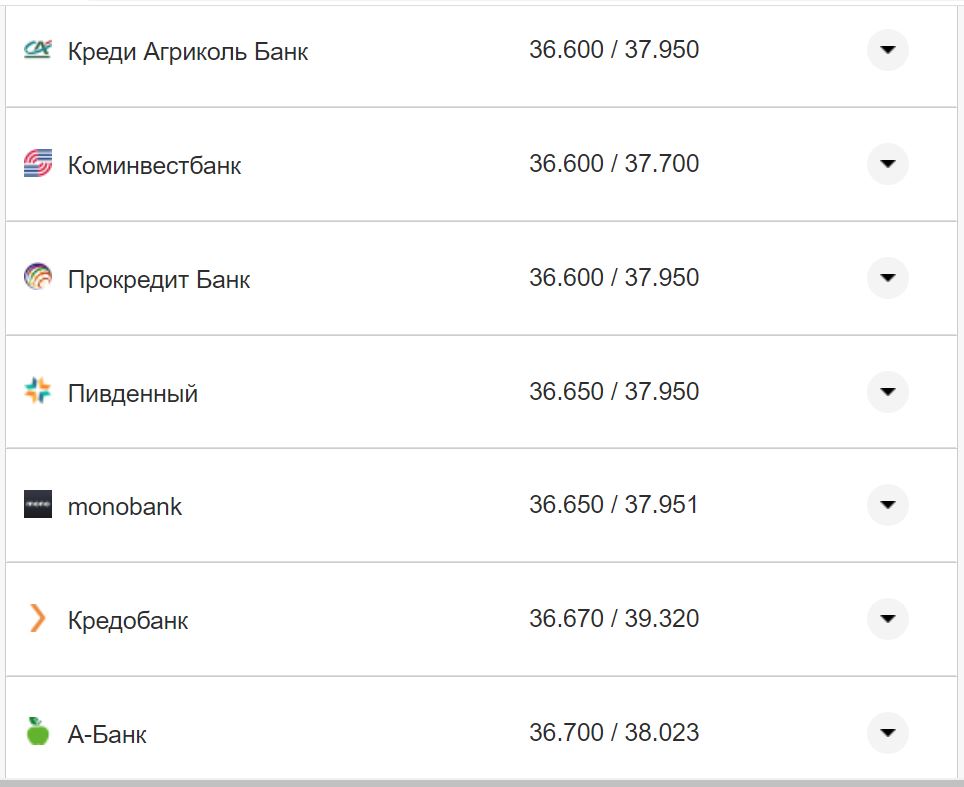Select the Кредобанк bank name
The image size is (964, 787).
128,620
